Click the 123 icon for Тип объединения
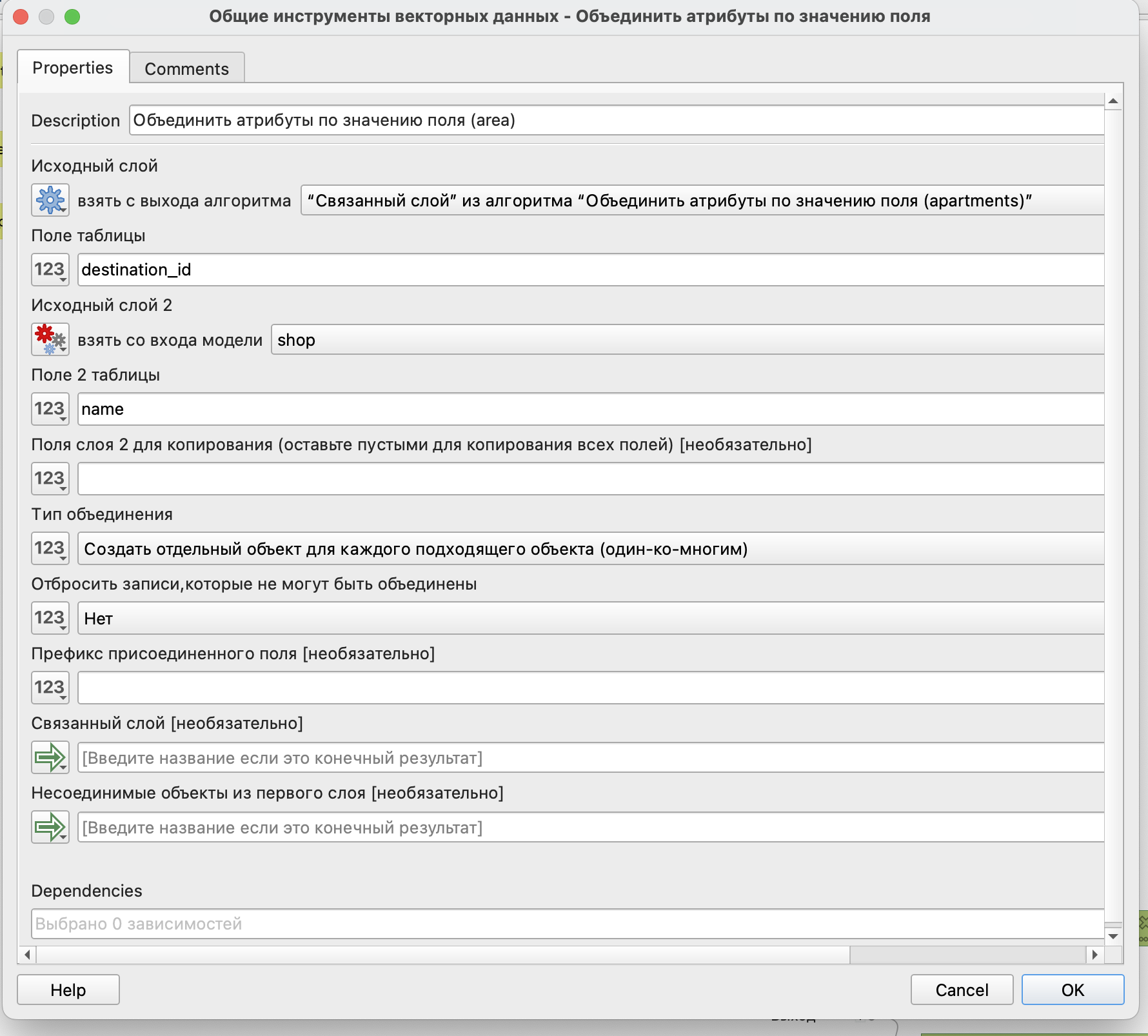This screenshot has width=1148, height=1036. tap(50, 548)
